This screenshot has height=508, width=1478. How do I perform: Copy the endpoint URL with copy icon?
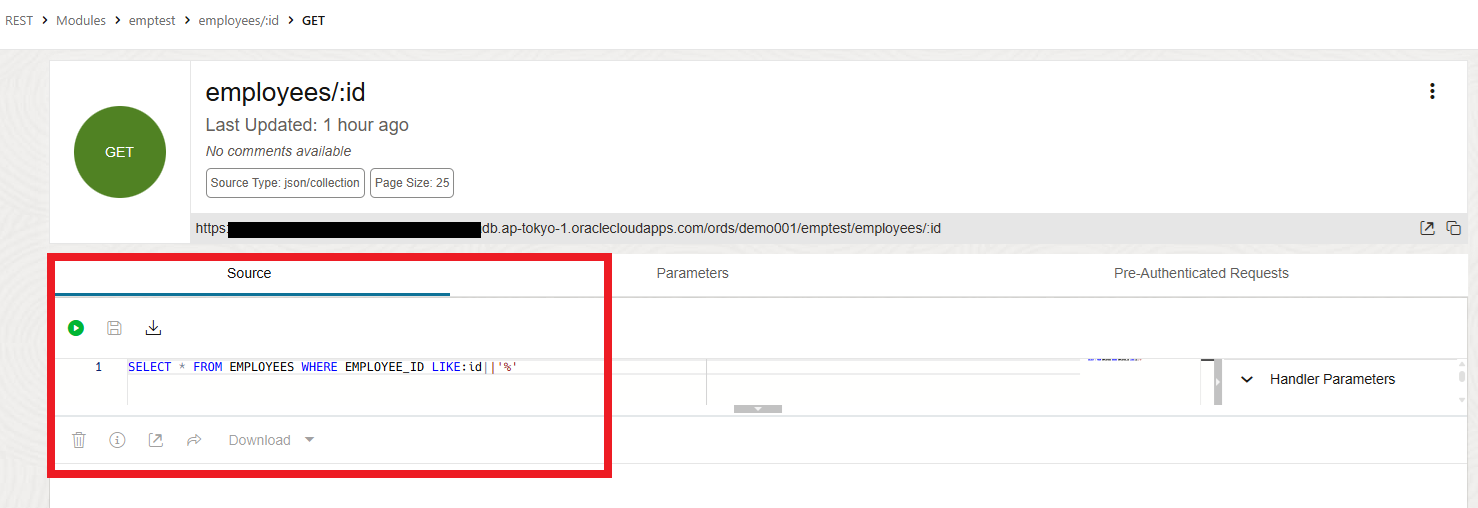1454,228
